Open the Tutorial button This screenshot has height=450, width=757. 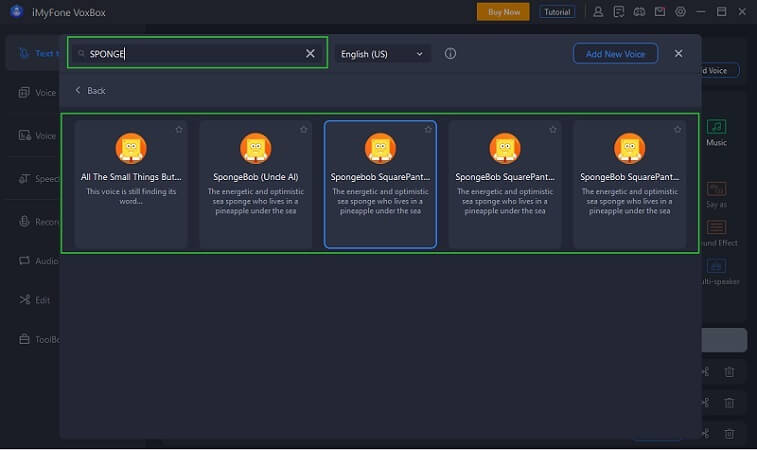pos(557,12)
